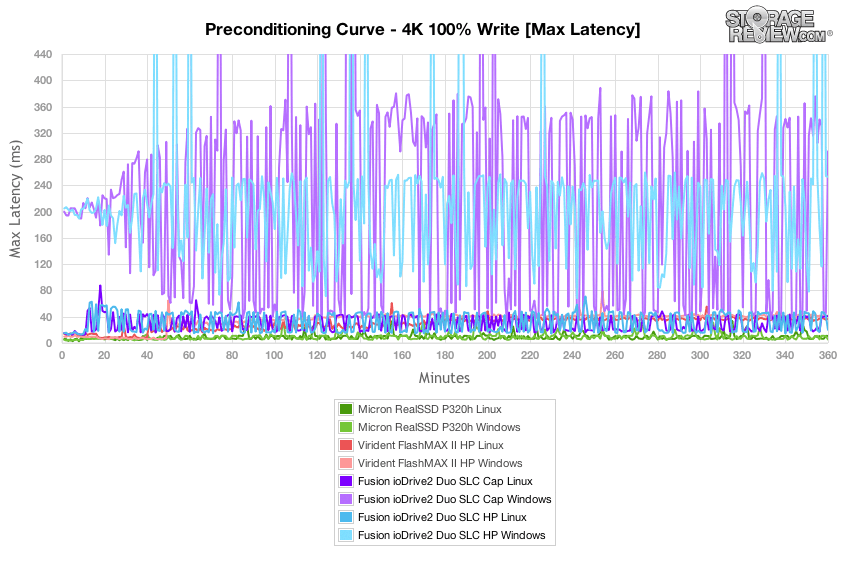Screen dimensions: 850x573
Task: Click the y-axis label 320
Action: 43,133
